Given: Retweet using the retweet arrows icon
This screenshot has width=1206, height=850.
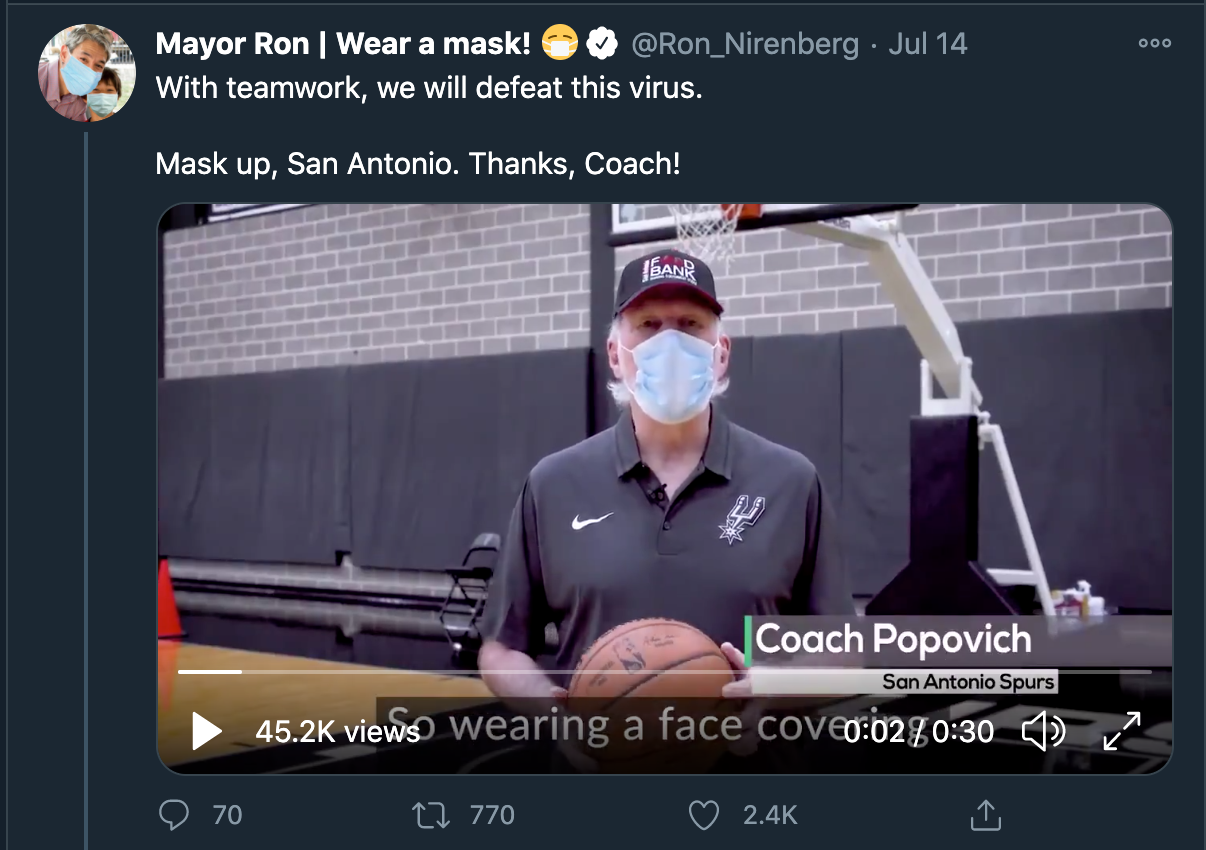Looking at the screenshot, I should coord(431,815).
